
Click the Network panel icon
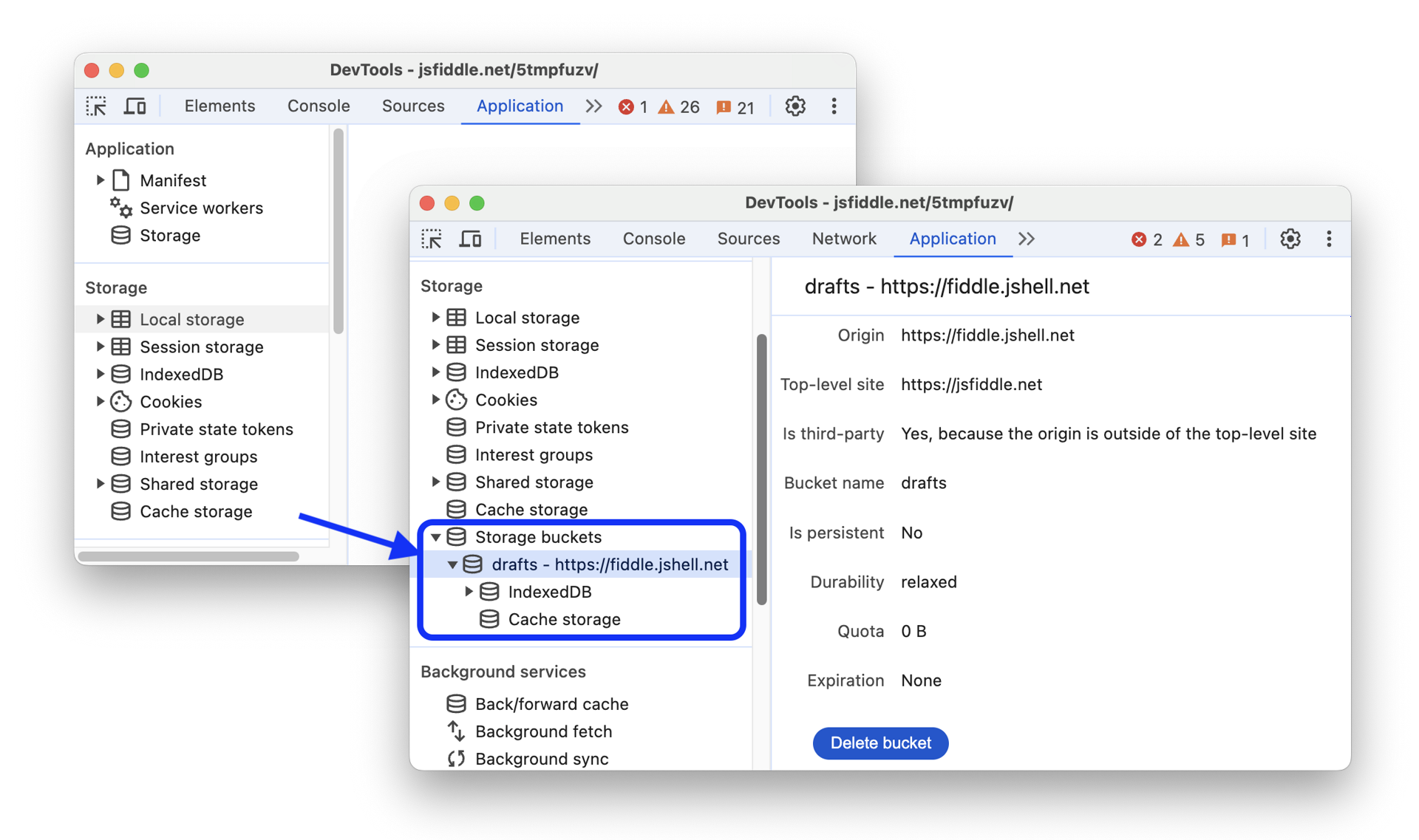843,238
